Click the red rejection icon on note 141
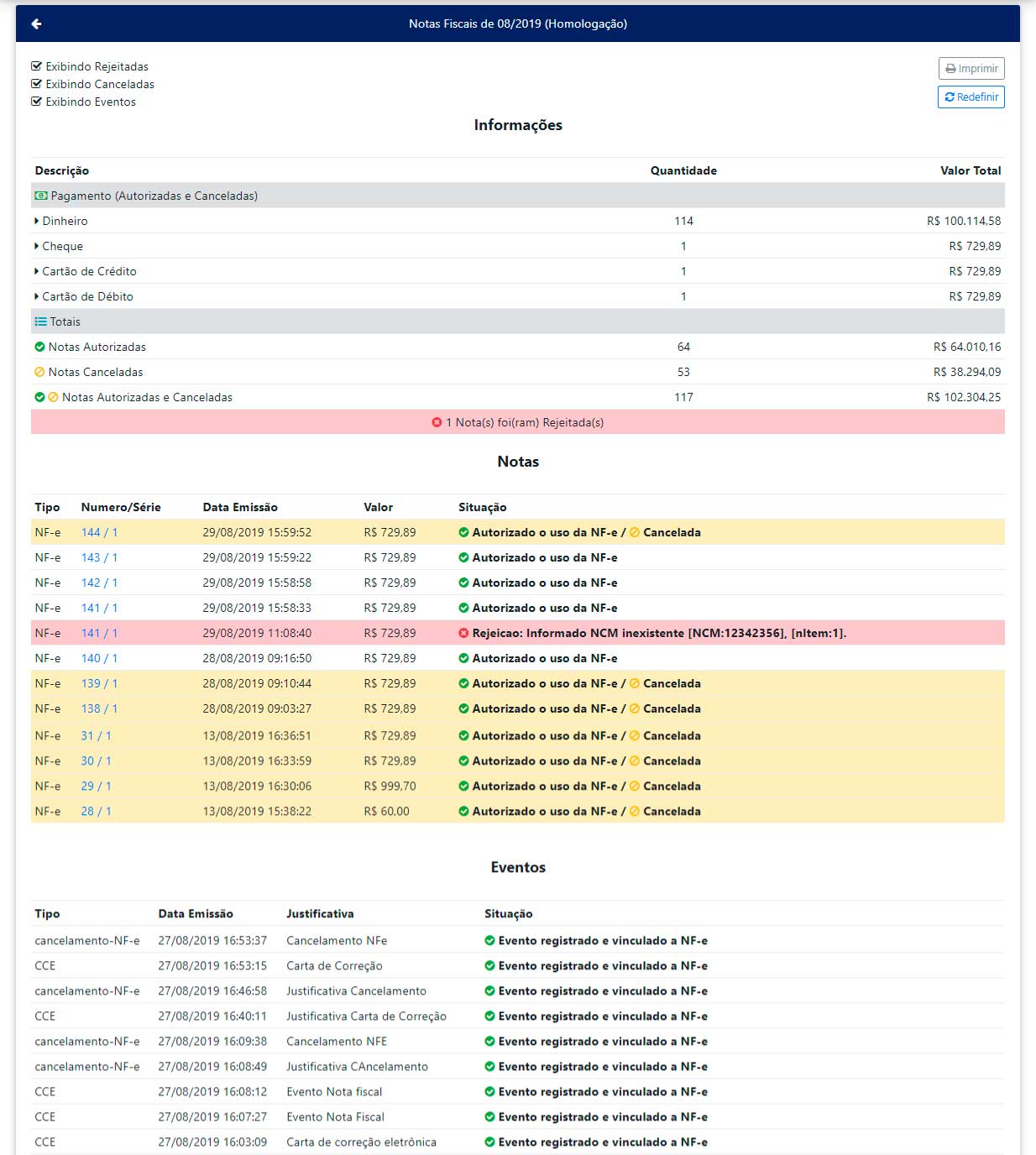The image size is (1036, 1155). point(463,633)
